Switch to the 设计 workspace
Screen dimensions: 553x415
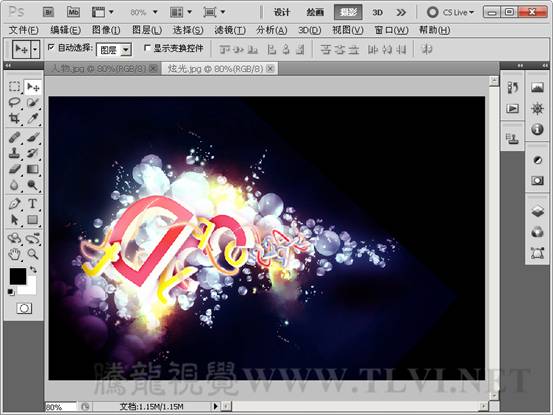click(282, 13)
